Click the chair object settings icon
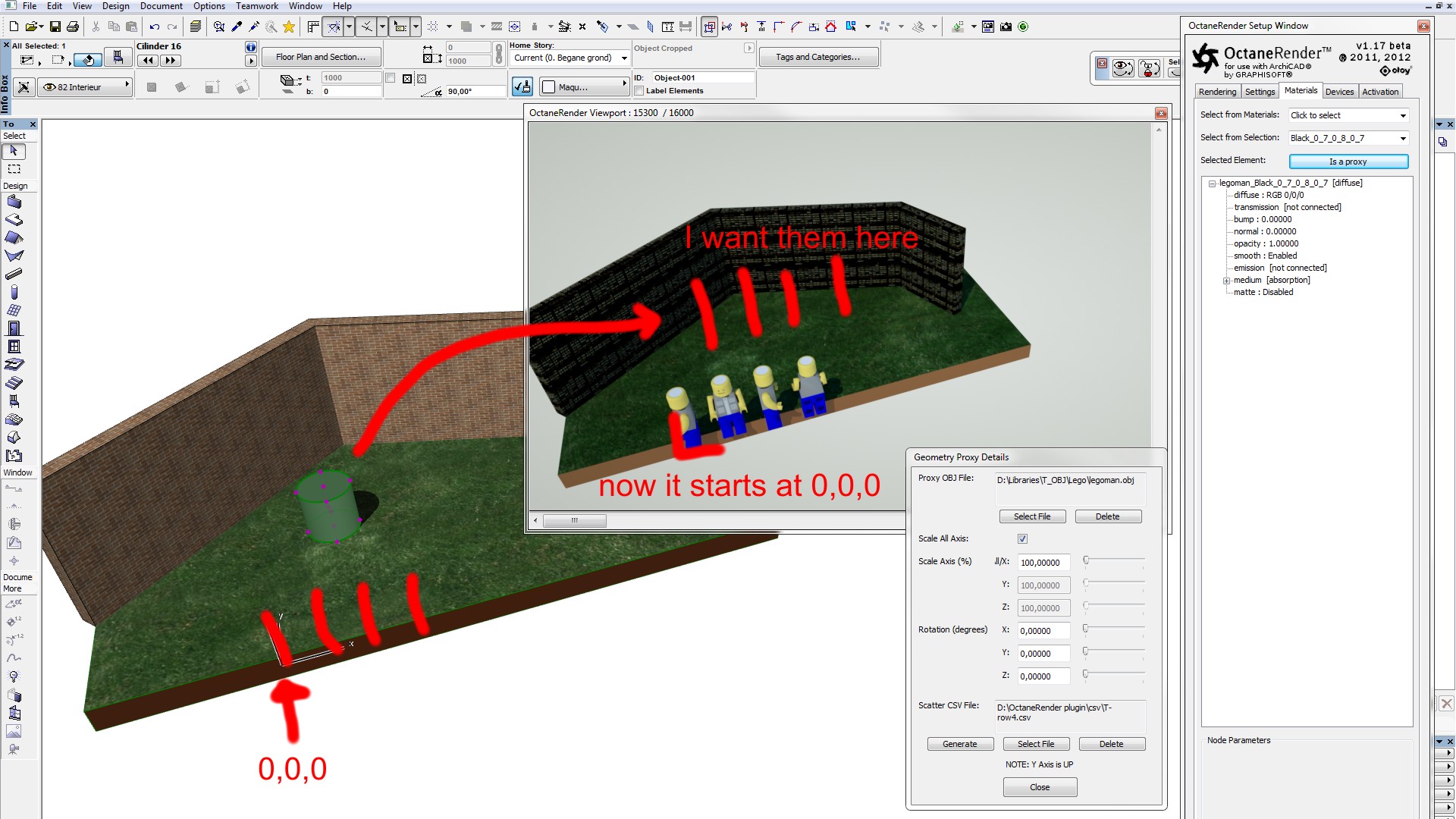 tap(118, 57)
